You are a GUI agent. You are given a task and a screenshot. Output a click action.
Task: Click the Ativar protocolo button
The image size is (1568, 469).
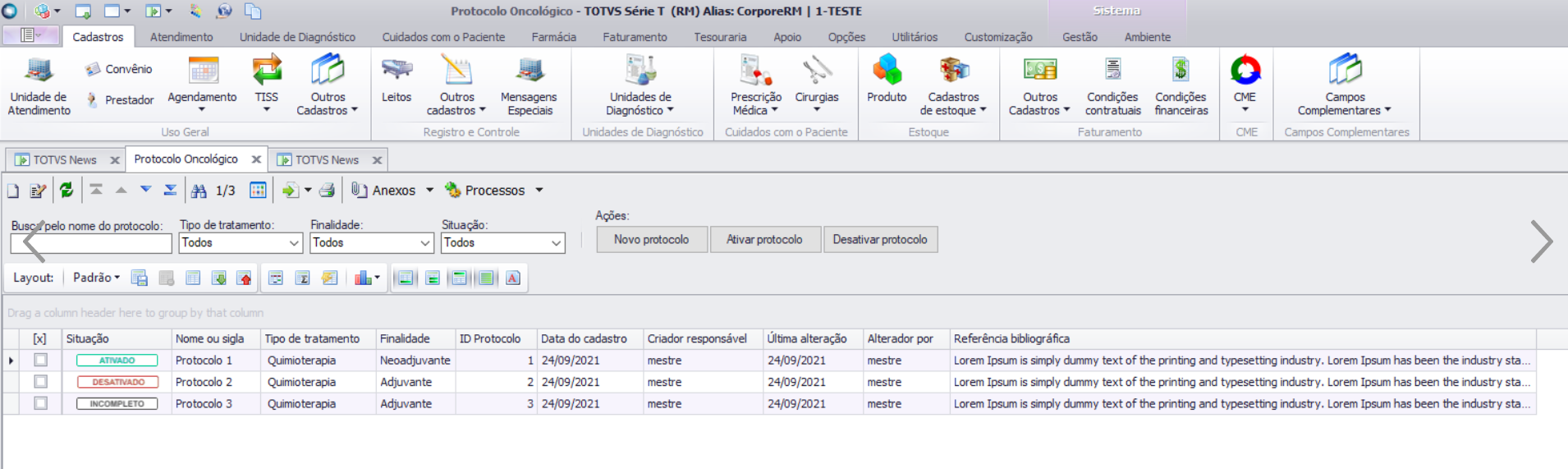(x=764, y=240)
